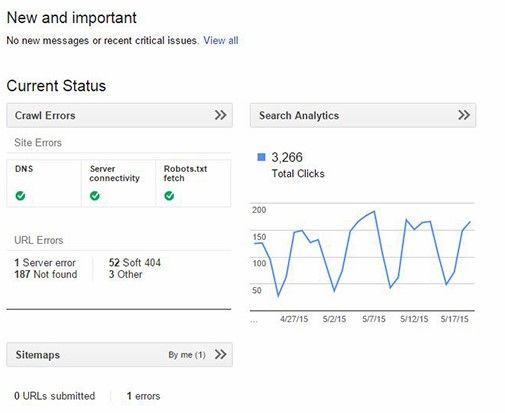
Task: Click the 3 Other URL errors link
Action: coord(125,274)
